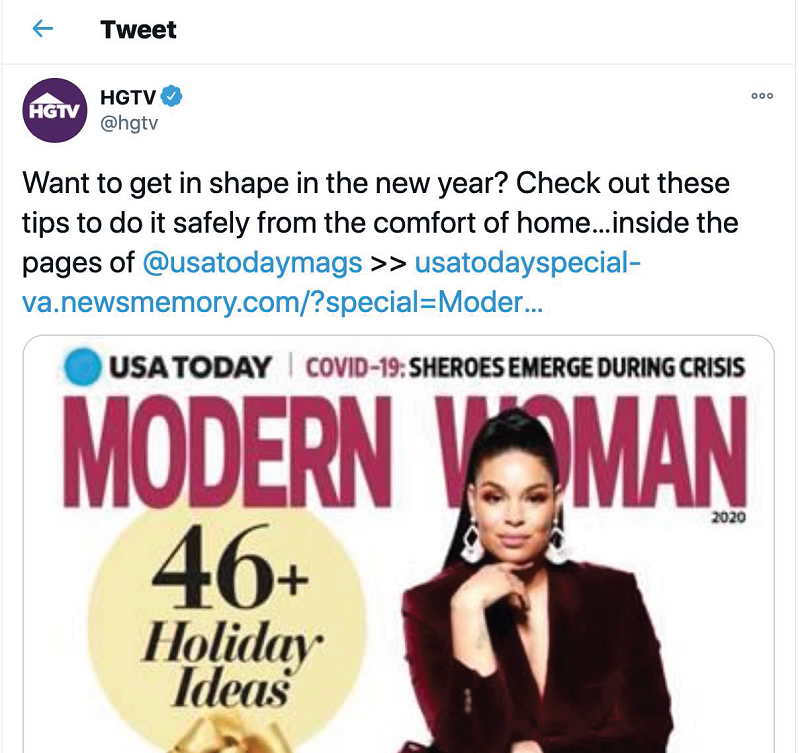Image resolution: width=800 pixels, height=753 pixels.
Task: Click the COVID-19 Sheroes headline on cover
Action: 525,367
